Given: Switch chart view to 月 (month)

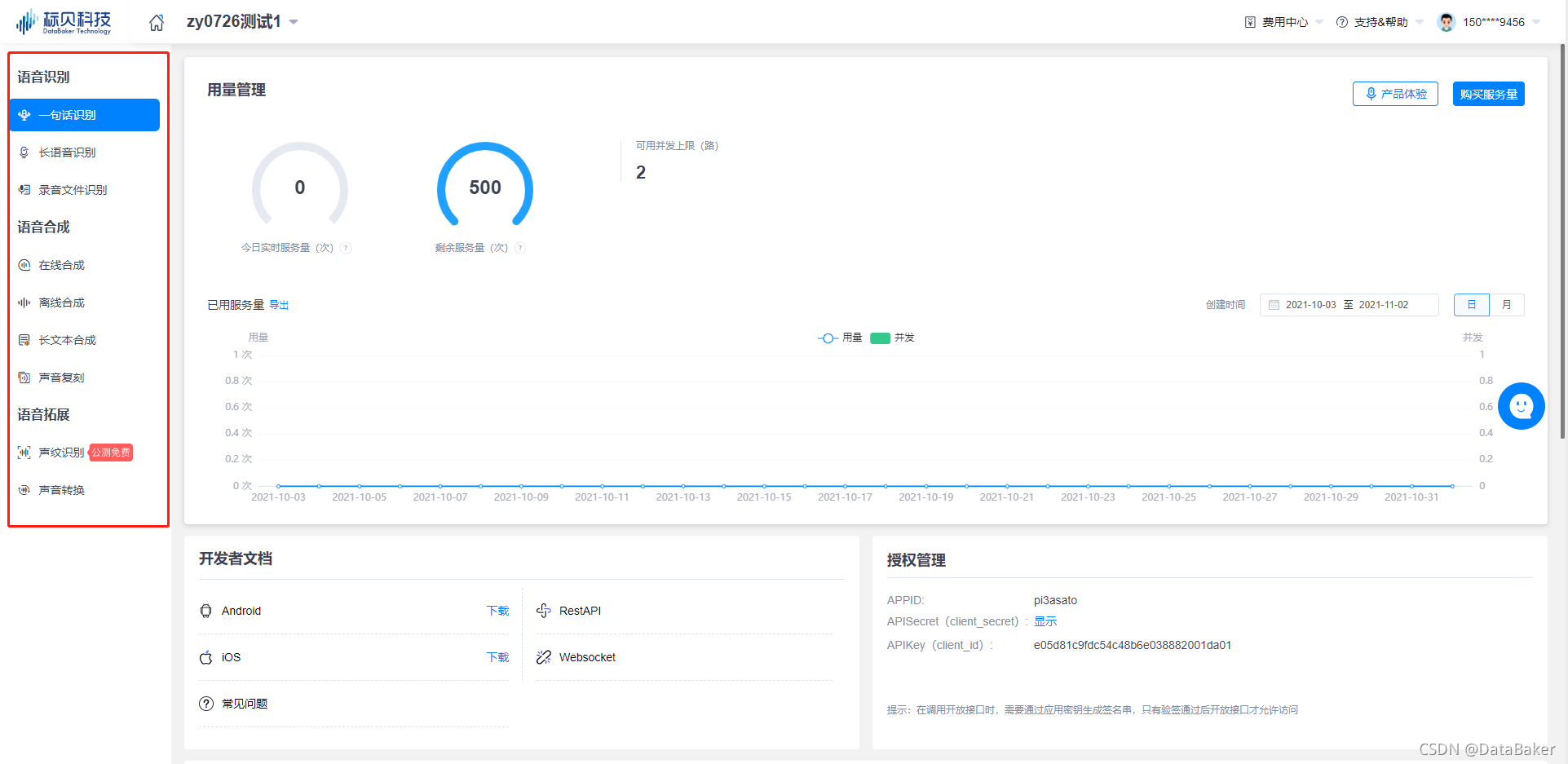Looking at the screenshot, I should [x=1507, y=305].
